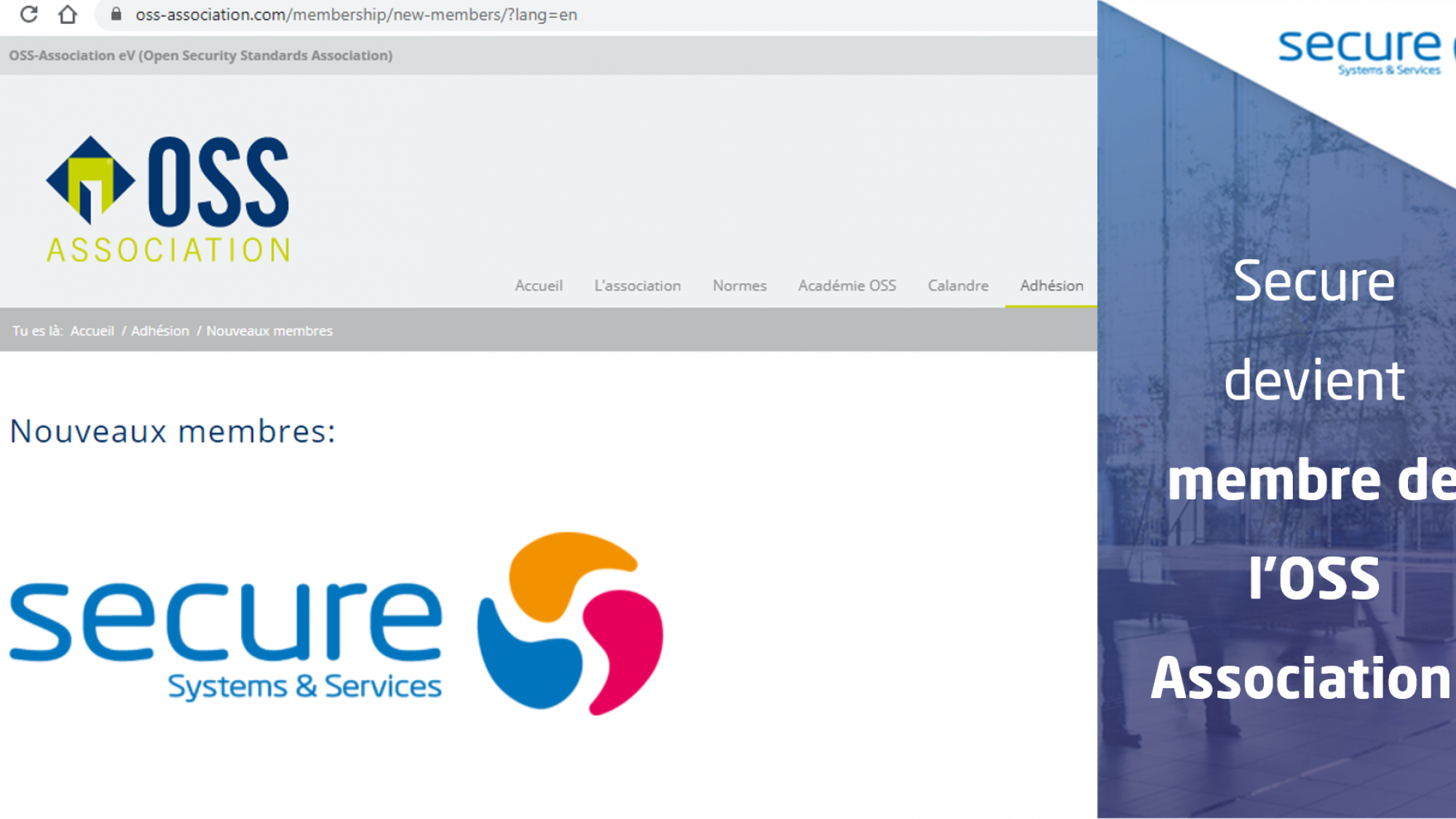This screenshot has width=1456, height=819.
Task: Click the OSS-Association eV header text
Action: tap(201, 55)
